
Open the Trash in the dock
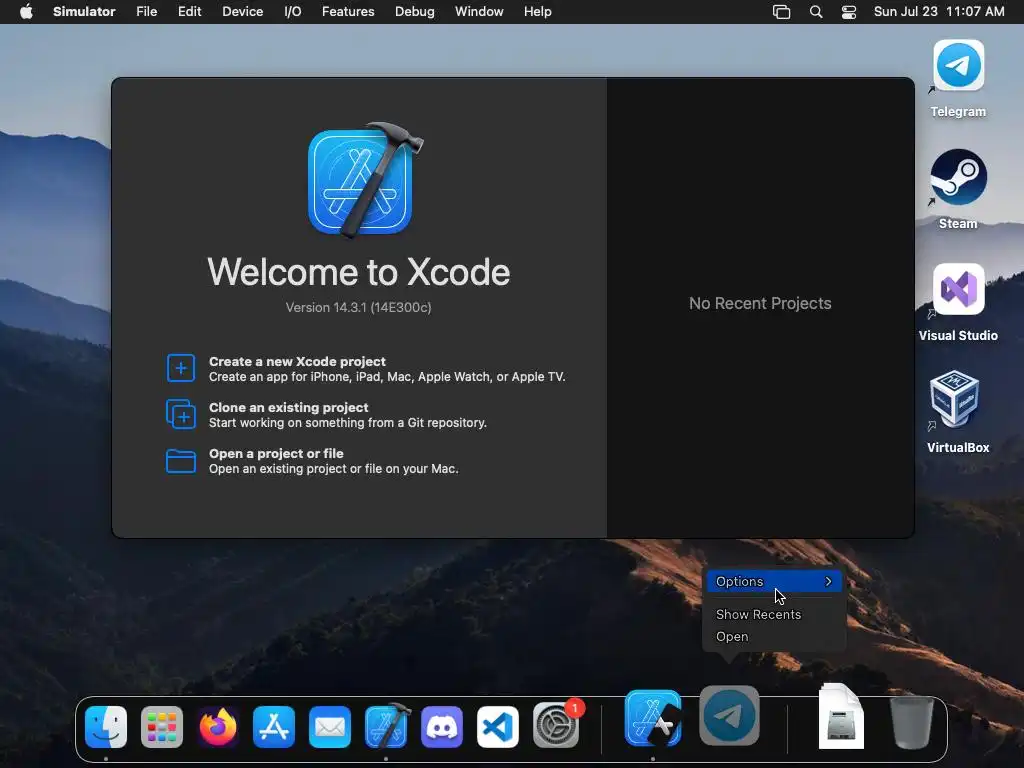coord(912,723)
